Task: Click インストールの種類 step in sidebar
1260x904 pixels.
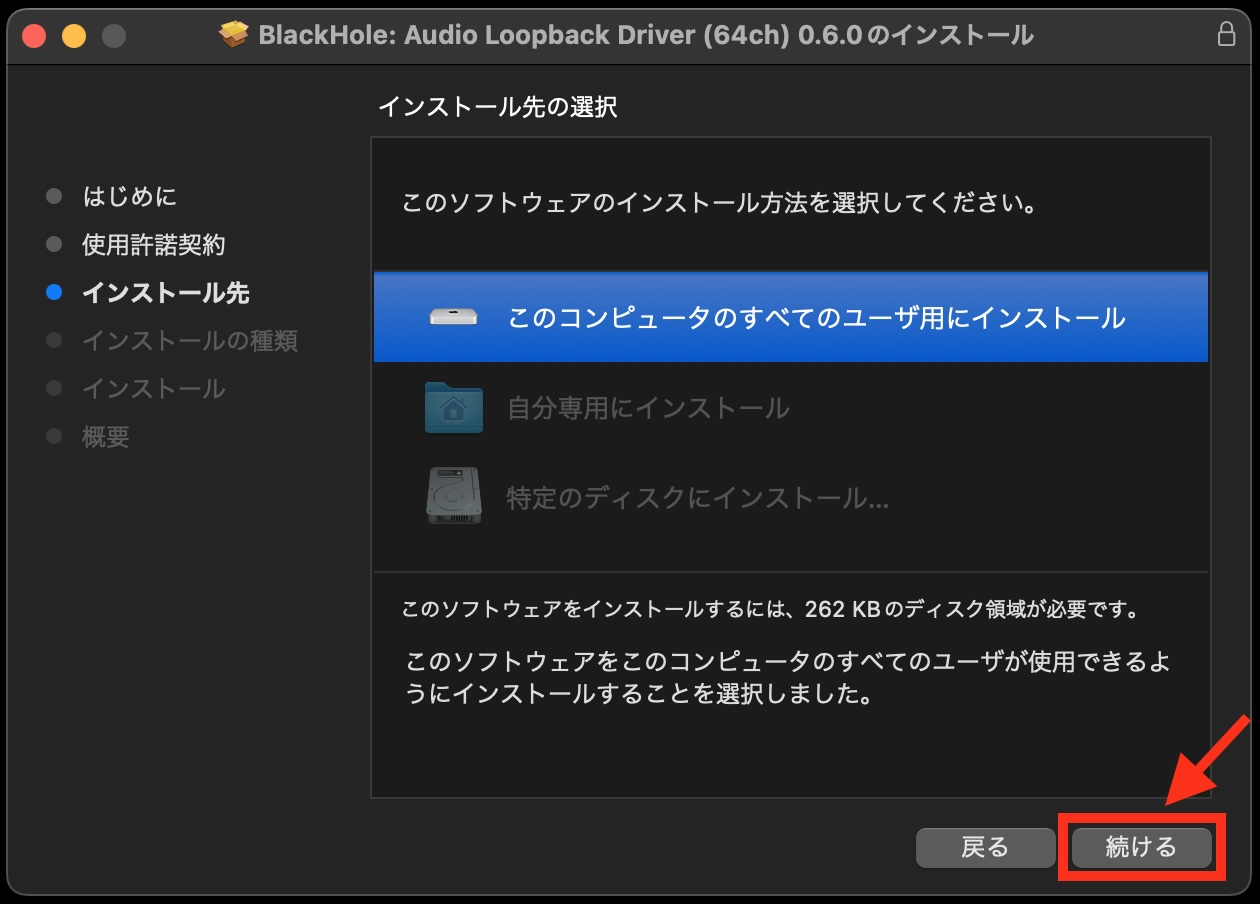Action: (190, 341)
